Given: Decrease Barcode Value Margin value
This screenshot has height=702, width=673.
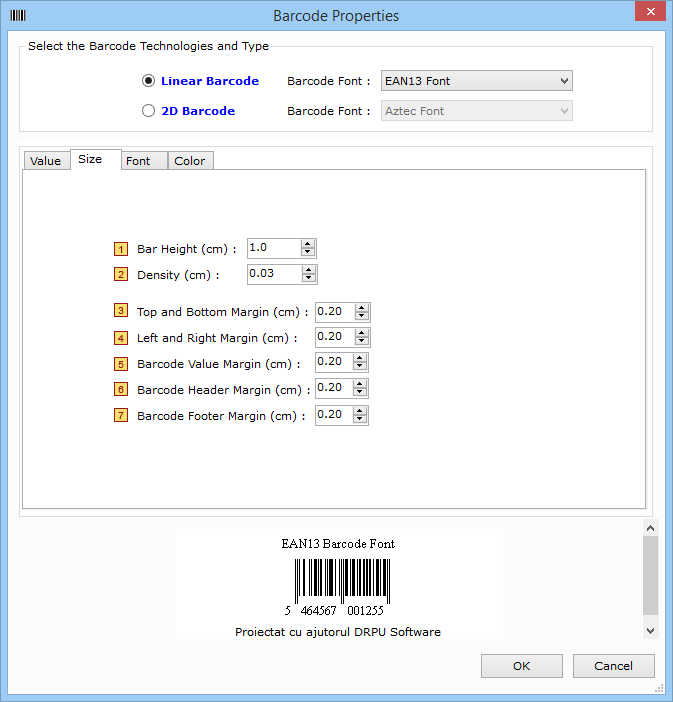Looking at the screenshot, I should [x=360, y=366].
